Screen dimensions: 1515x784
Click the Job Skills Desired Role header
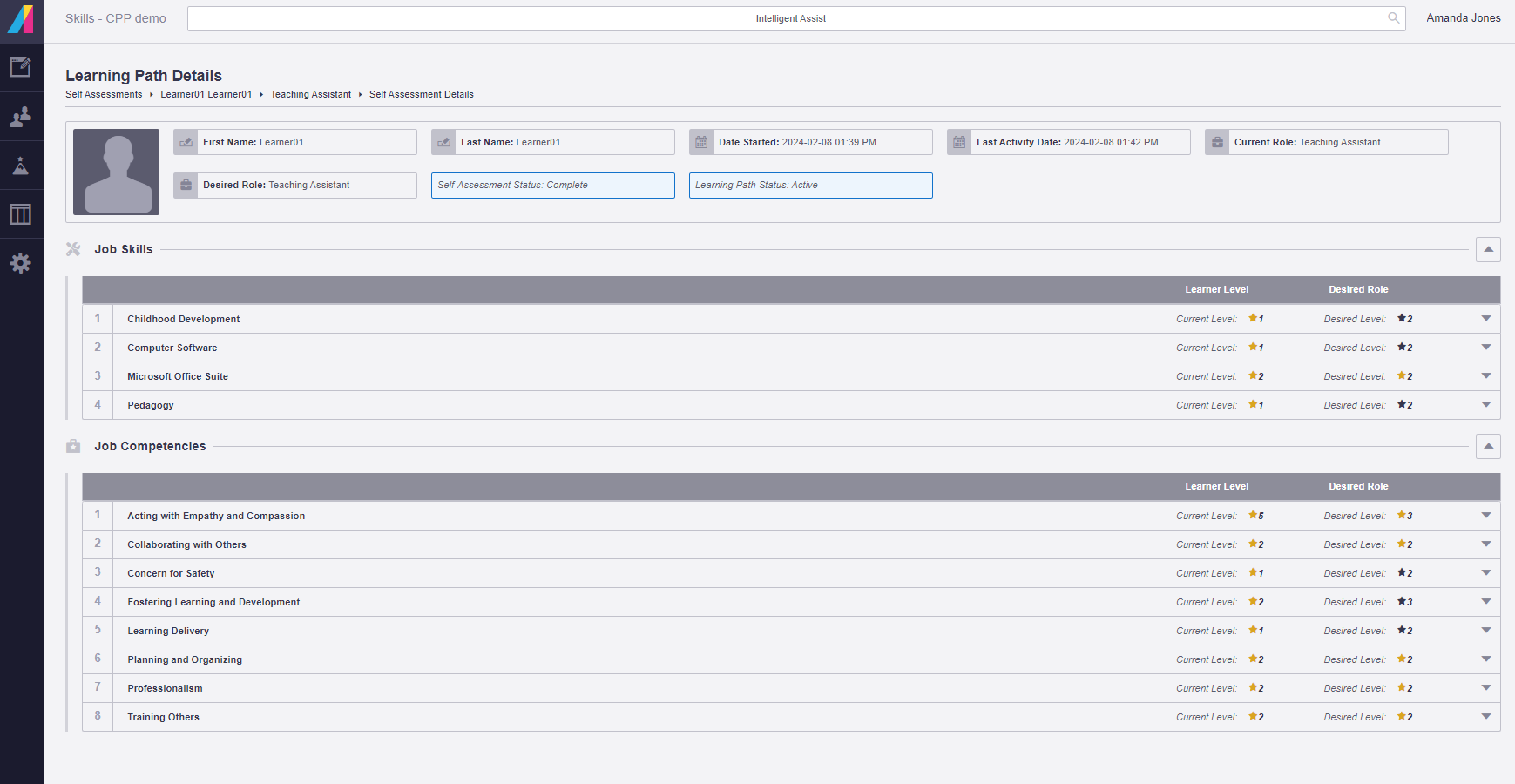point(1358,290)
